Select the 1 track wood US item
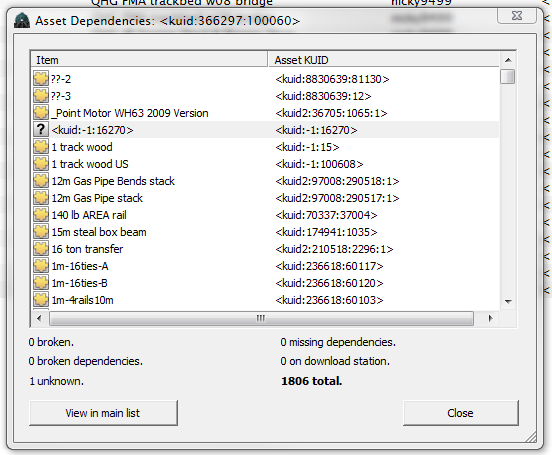 tap(90, 164)
